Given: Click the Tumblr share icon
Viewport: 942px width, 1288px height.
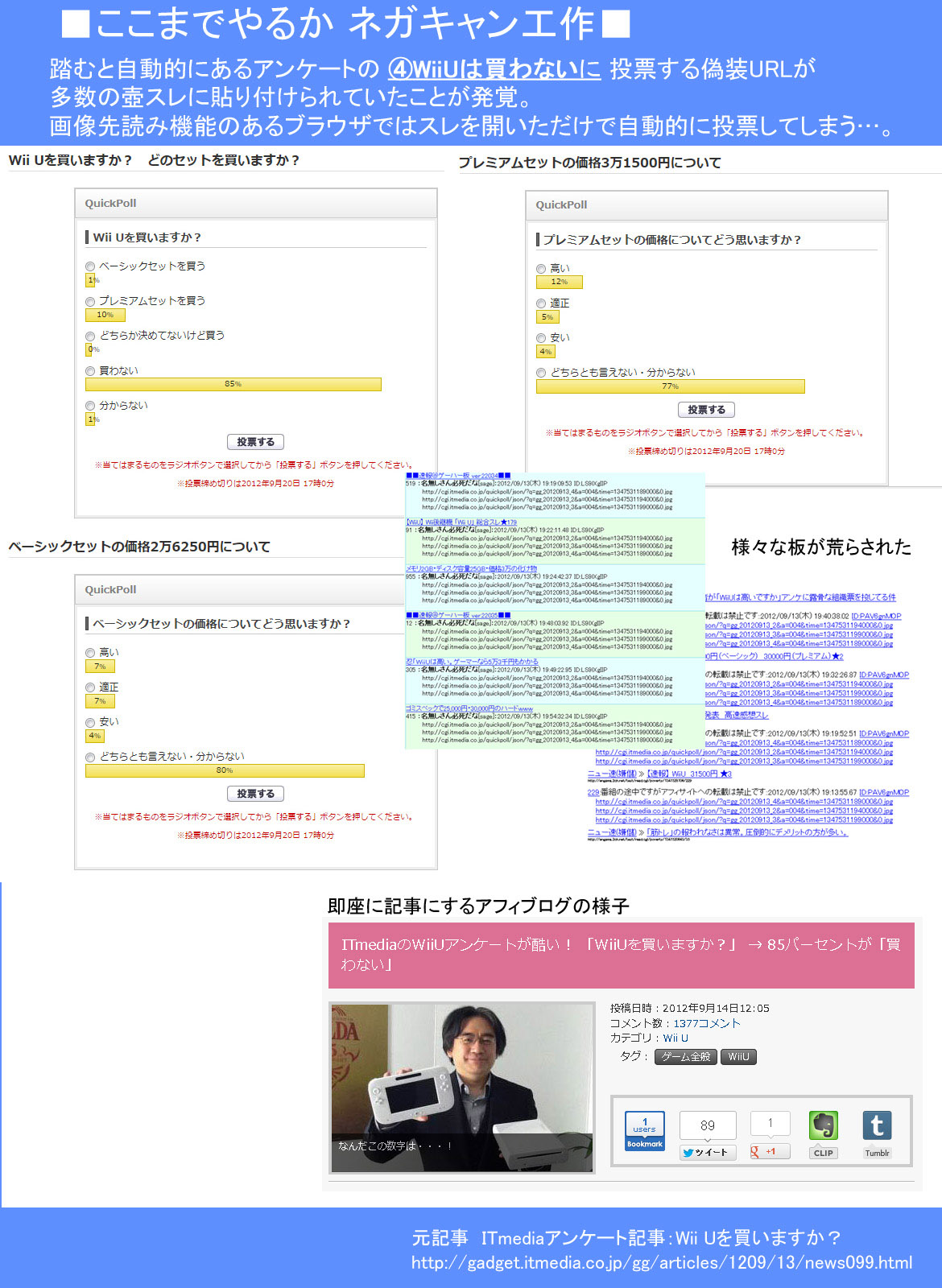Looking at the screenshot, I should click(x=877, y=1135).
